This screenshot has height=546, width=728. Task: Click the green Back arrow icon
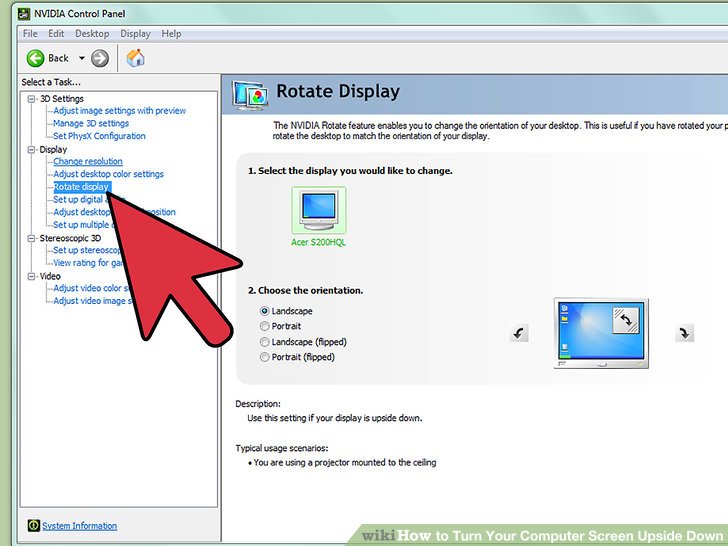35,58
